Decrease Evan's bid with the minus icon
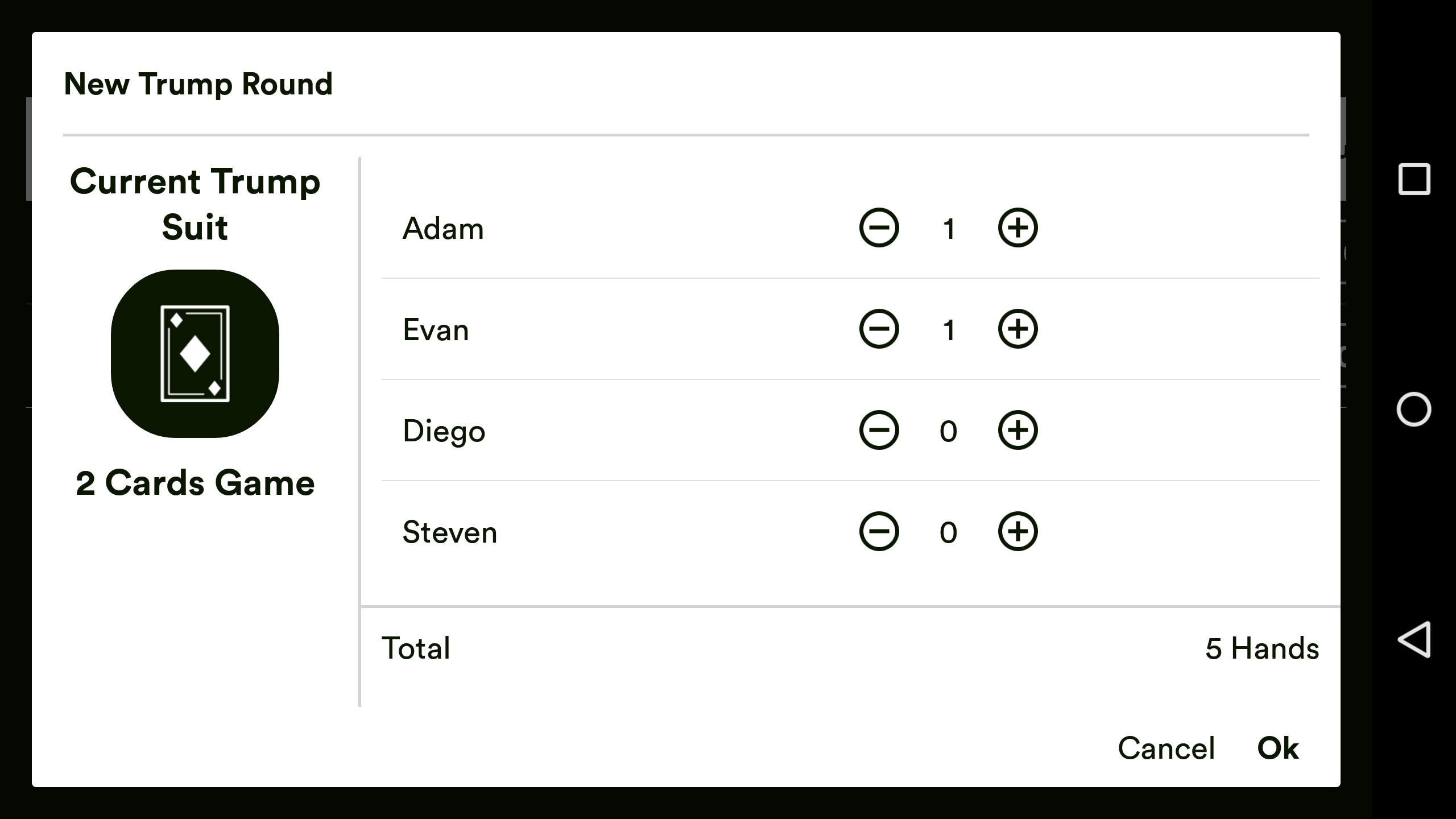 point(879,329)
